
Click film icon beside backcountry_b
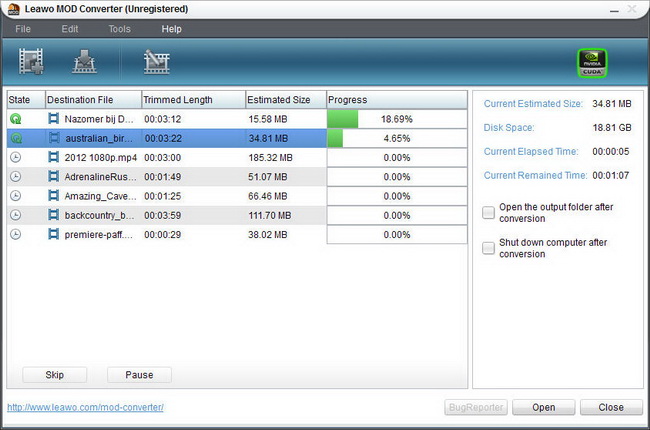[53, 215]
